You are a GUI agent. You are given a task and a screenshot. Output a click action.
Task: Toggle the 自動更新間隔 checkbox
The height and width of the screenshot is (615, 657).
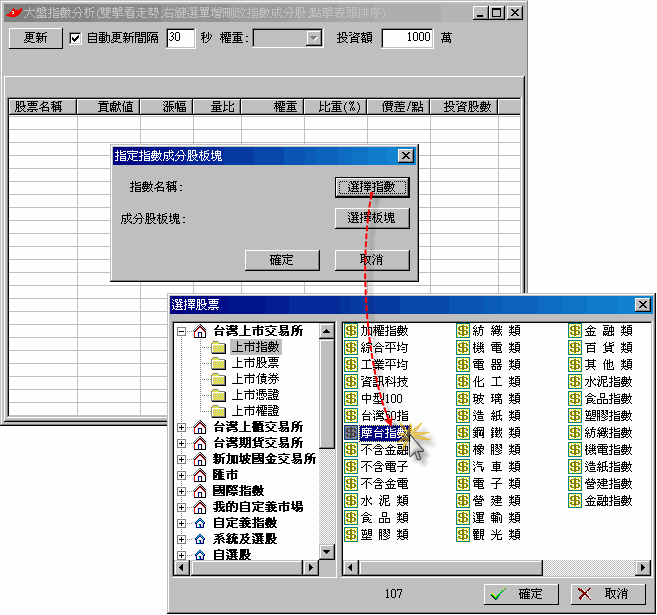coord(75,38)
